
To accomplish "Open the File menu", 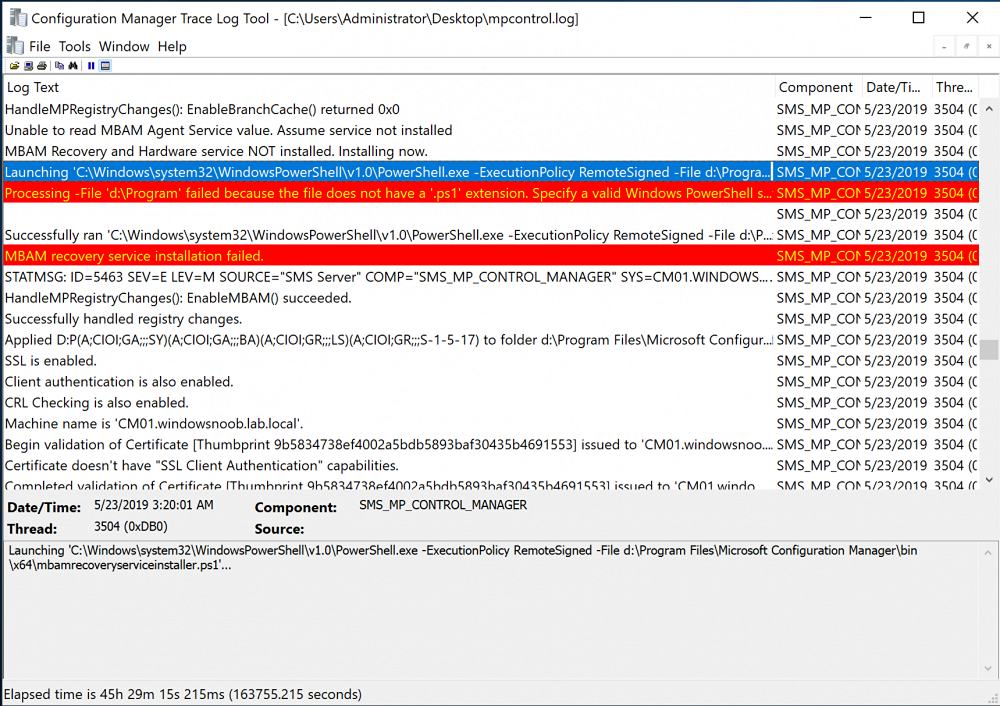I will pyautogui.click(x=40, y=47).
